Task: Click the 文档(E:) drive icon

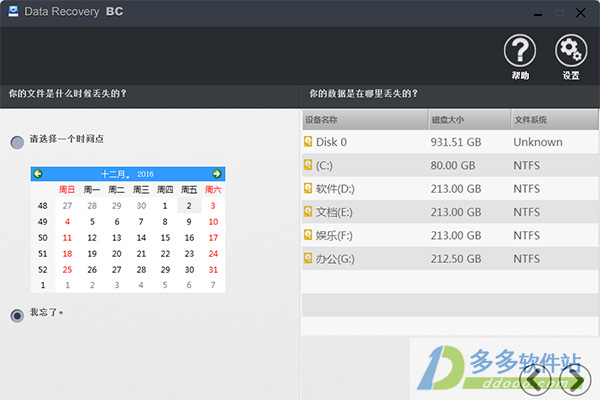Action: pyautogui.click(x=308, y=212)
